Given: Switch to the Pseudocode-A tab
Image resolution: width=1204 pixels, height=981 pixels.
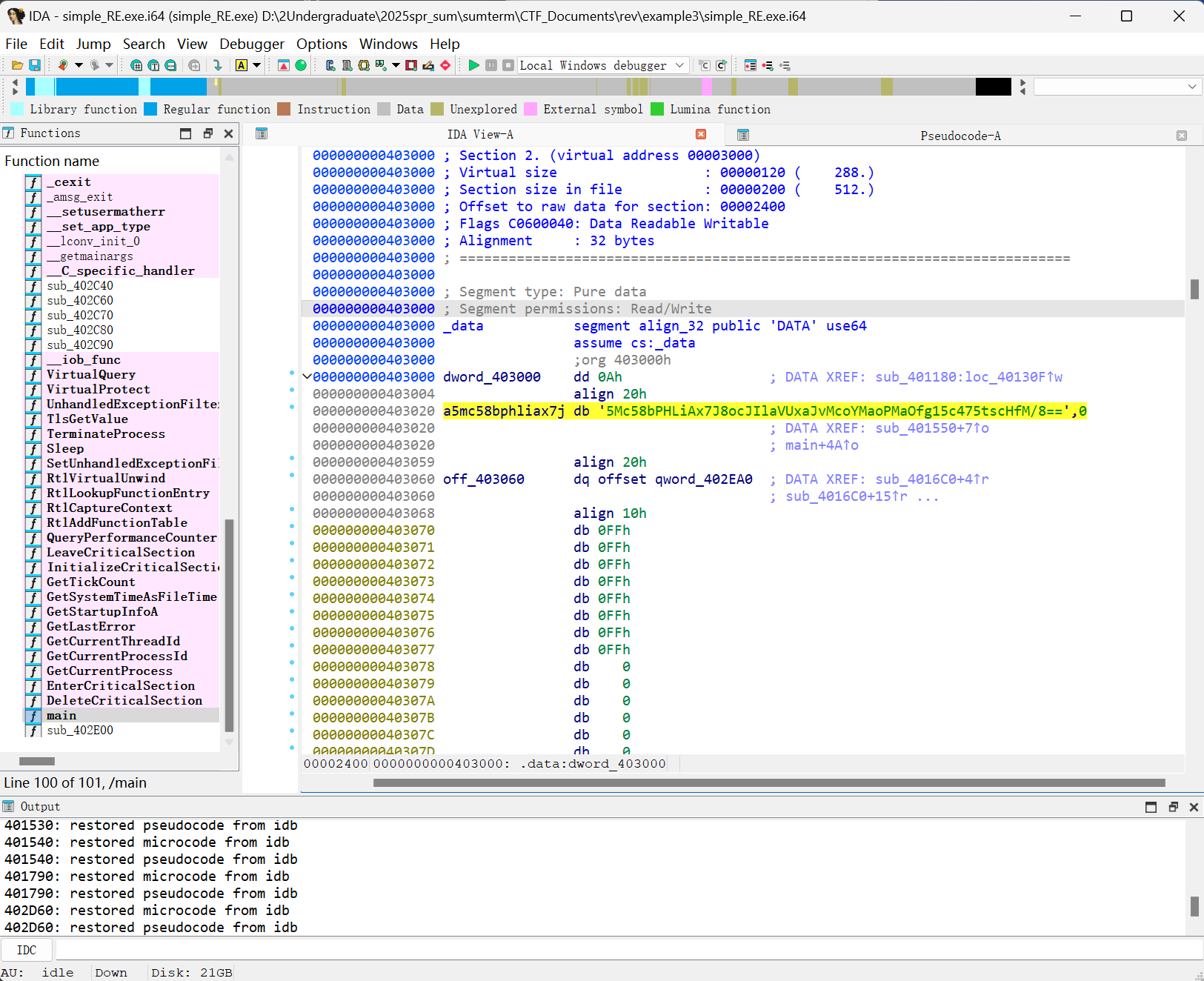Looking at the screenshot, I should [x=959, y=136].
